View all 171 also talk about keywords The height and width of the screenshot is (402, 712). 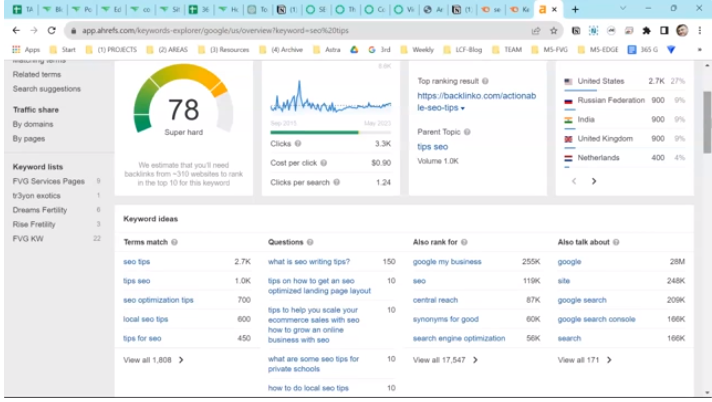tap(584, 360)
